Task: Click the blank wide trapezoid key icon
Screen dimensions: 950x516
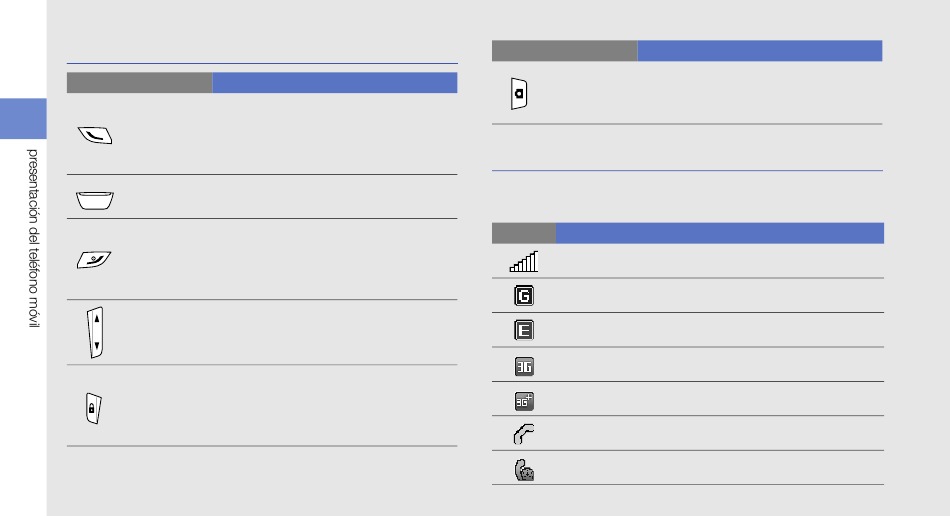Action: point(94,199)
